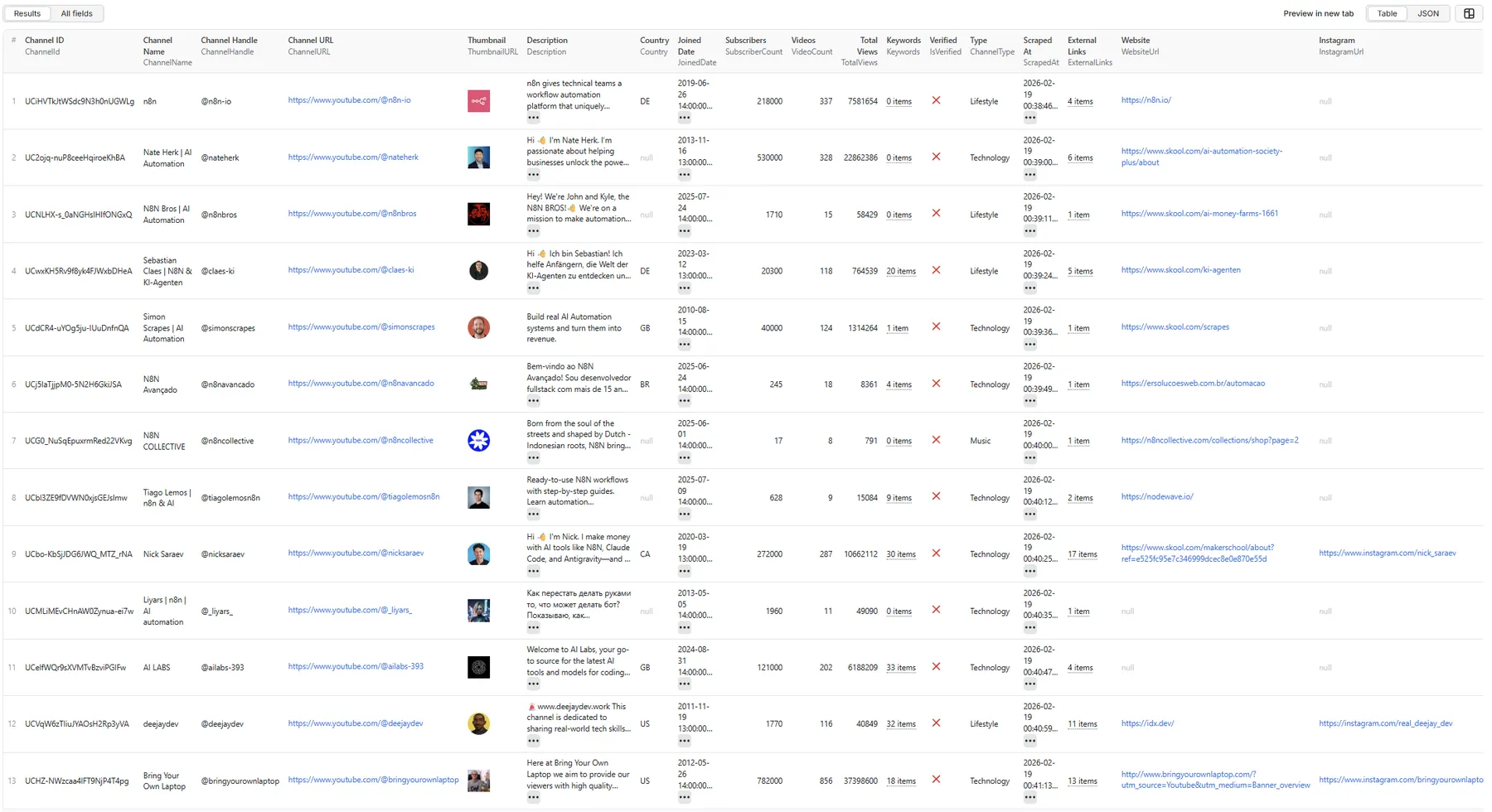Click the verification X for Bring Your Own Laptop

[936, 780]
